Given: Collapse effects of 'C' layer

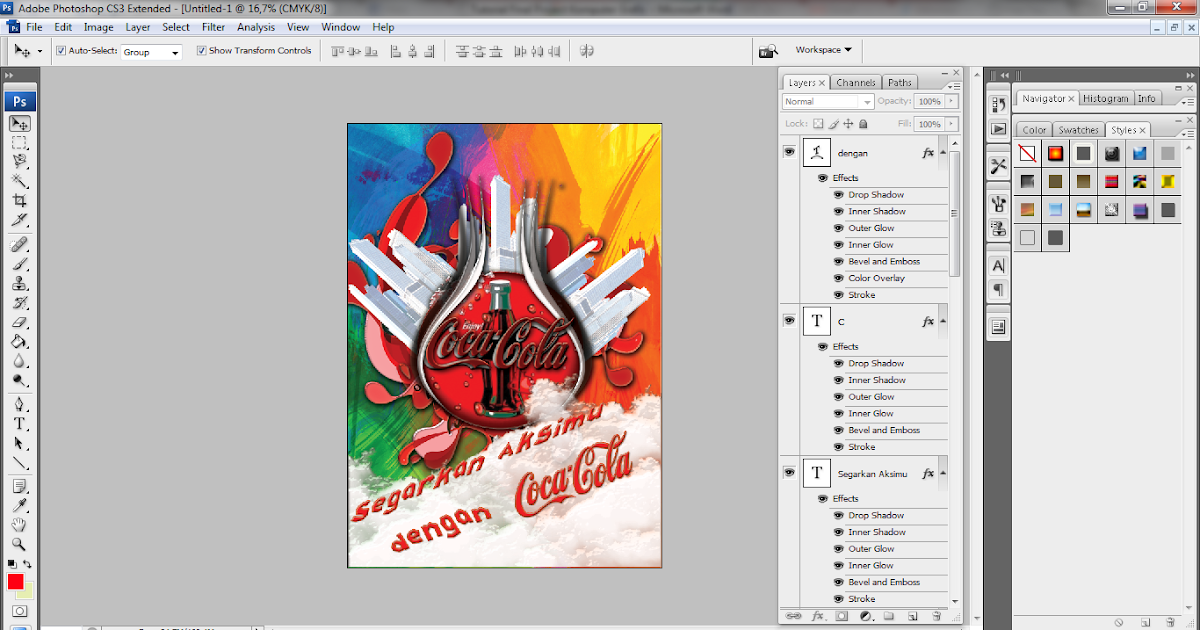Looking at the screenshot, I should pos(943,321).
